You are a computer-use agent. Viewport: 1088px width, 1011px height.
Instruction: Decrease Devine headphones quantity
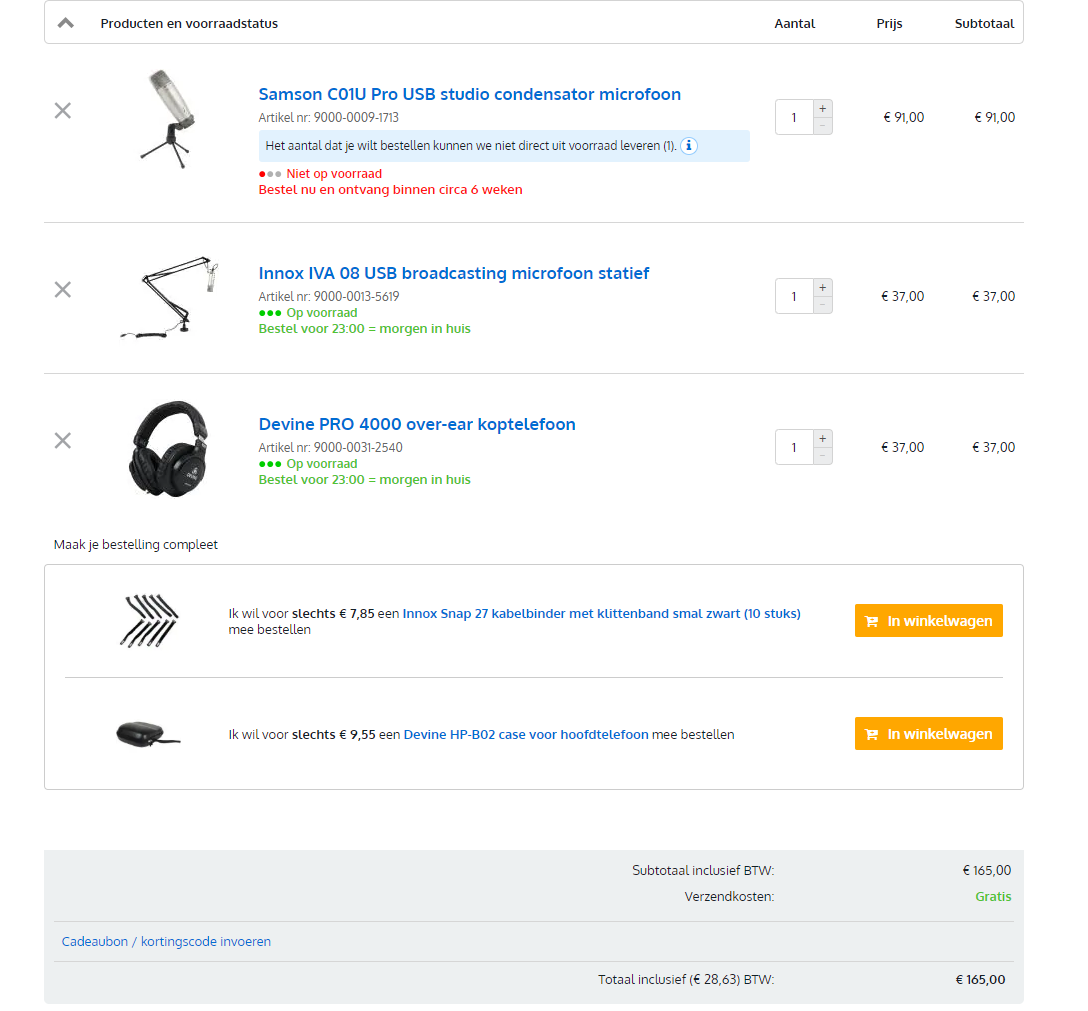(x=822, y=456)
